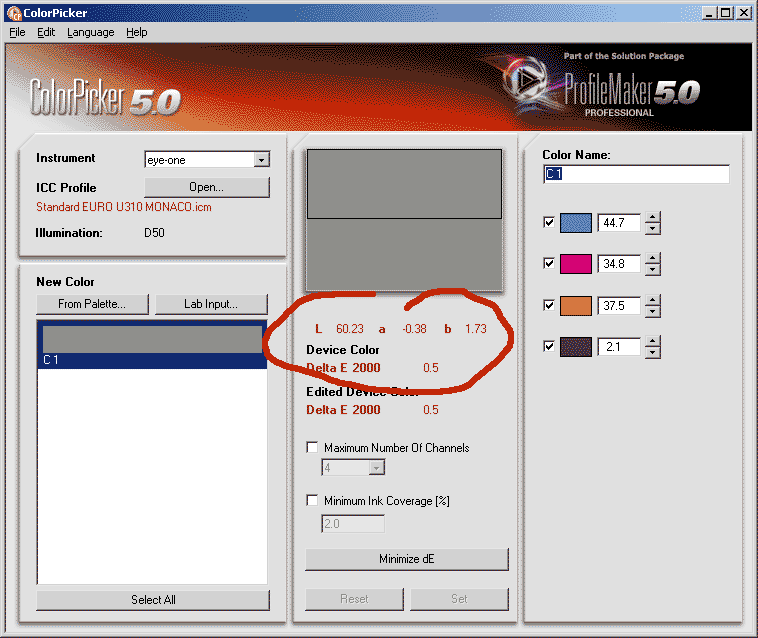Close the ColorPicker window
758x638 pixels.
click(x=744, y=13)
